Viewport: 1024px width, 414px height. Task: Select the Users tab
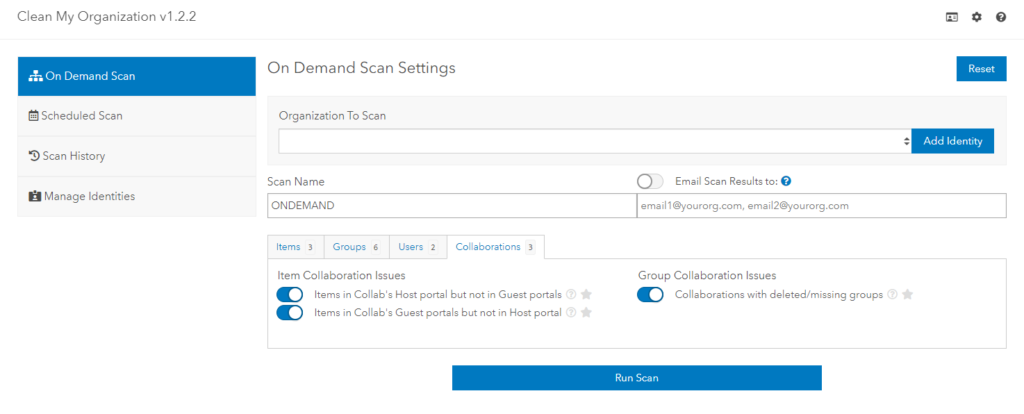point(417,247)
